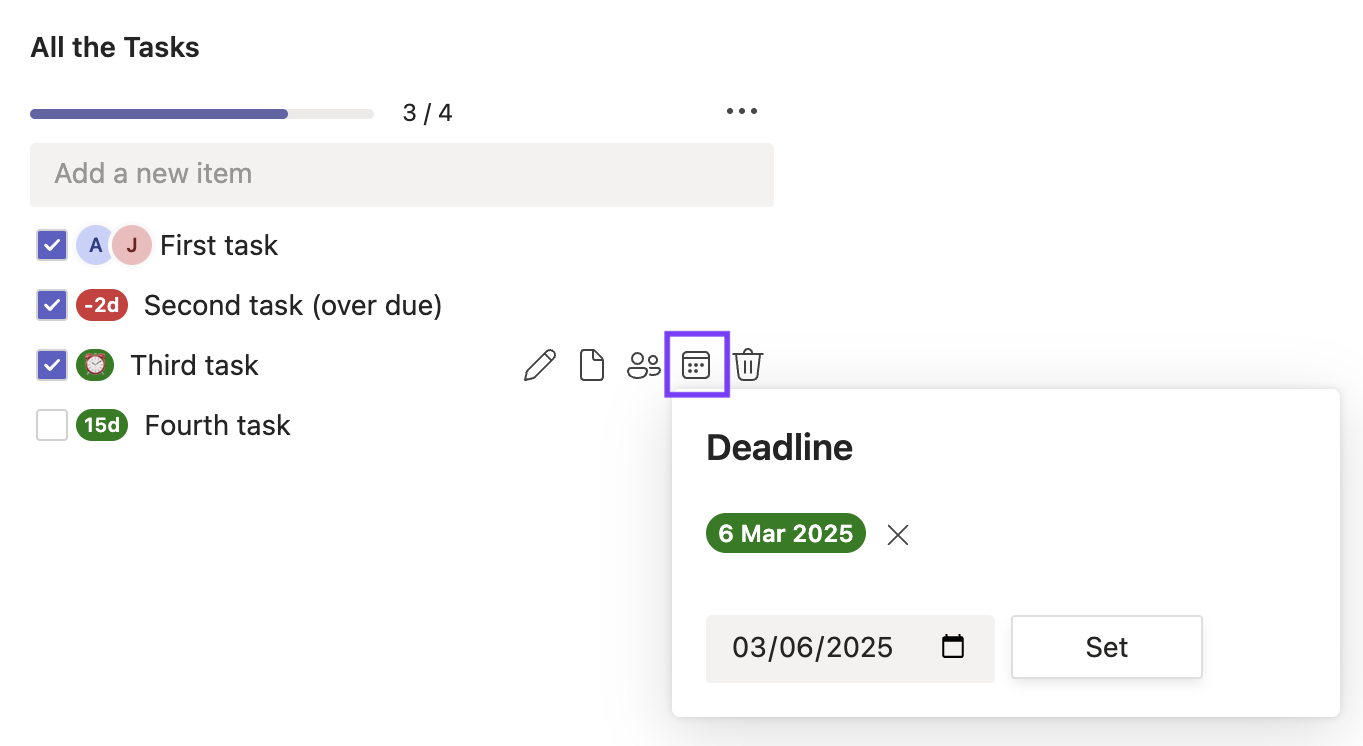Uncheck the First task checkbox

click(x=52, y=245)
